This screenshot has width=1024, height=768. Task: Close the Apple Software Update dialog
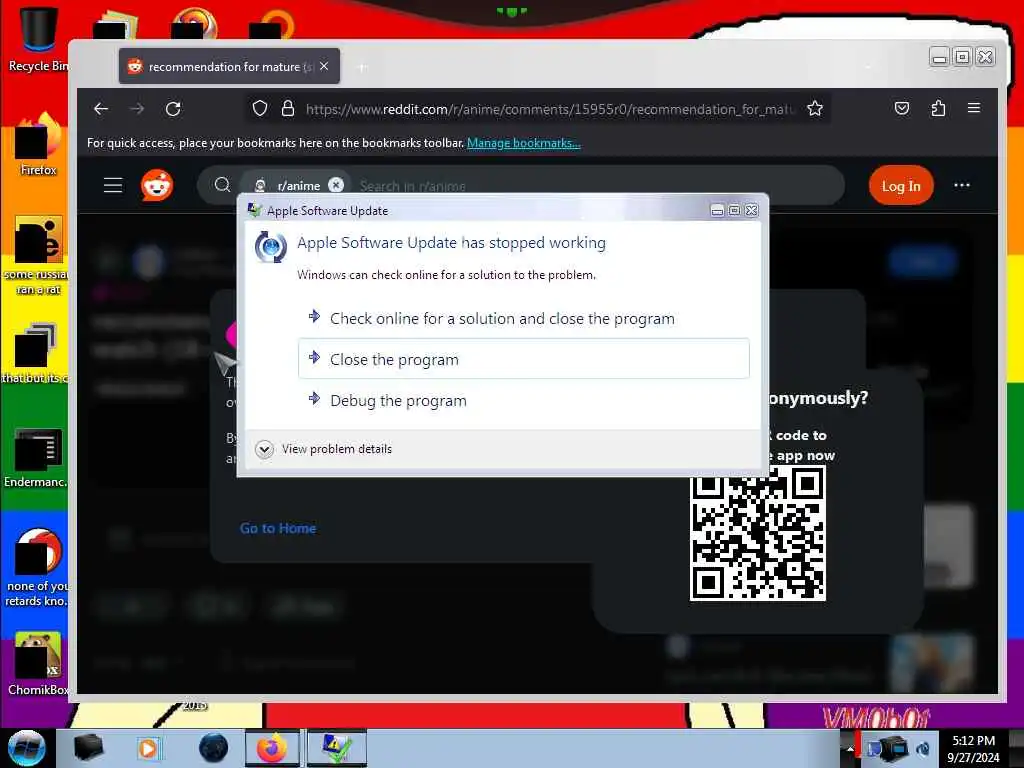[x=752, y=210]
